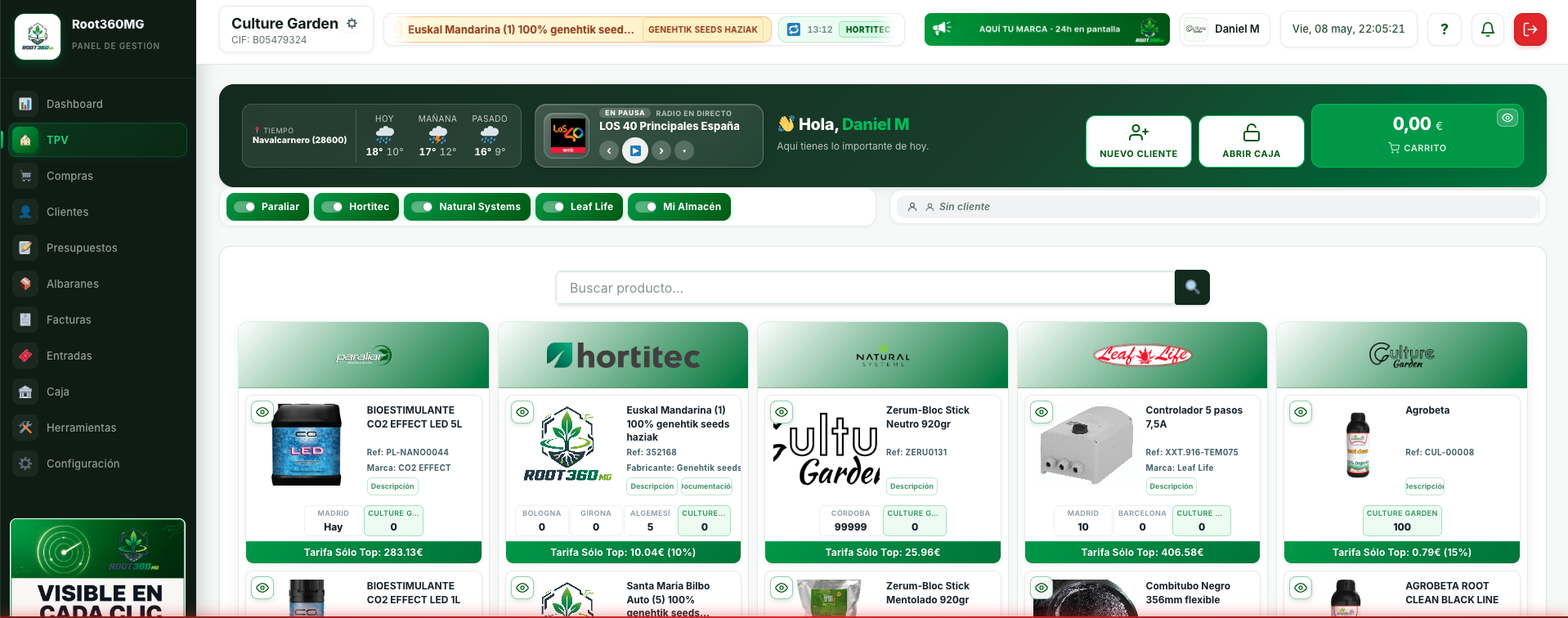Open Presupuestos in the sidebar

click(x=98, y=248)
